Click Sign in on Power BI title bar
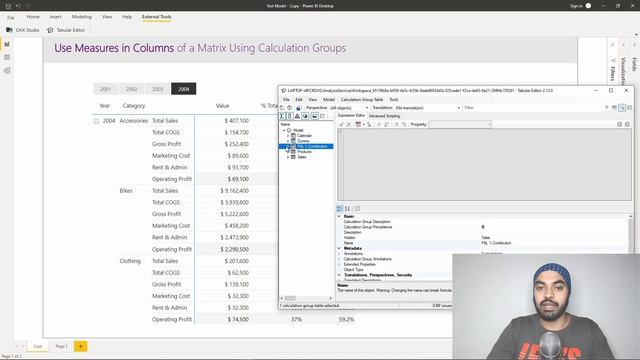 (576, 6)
